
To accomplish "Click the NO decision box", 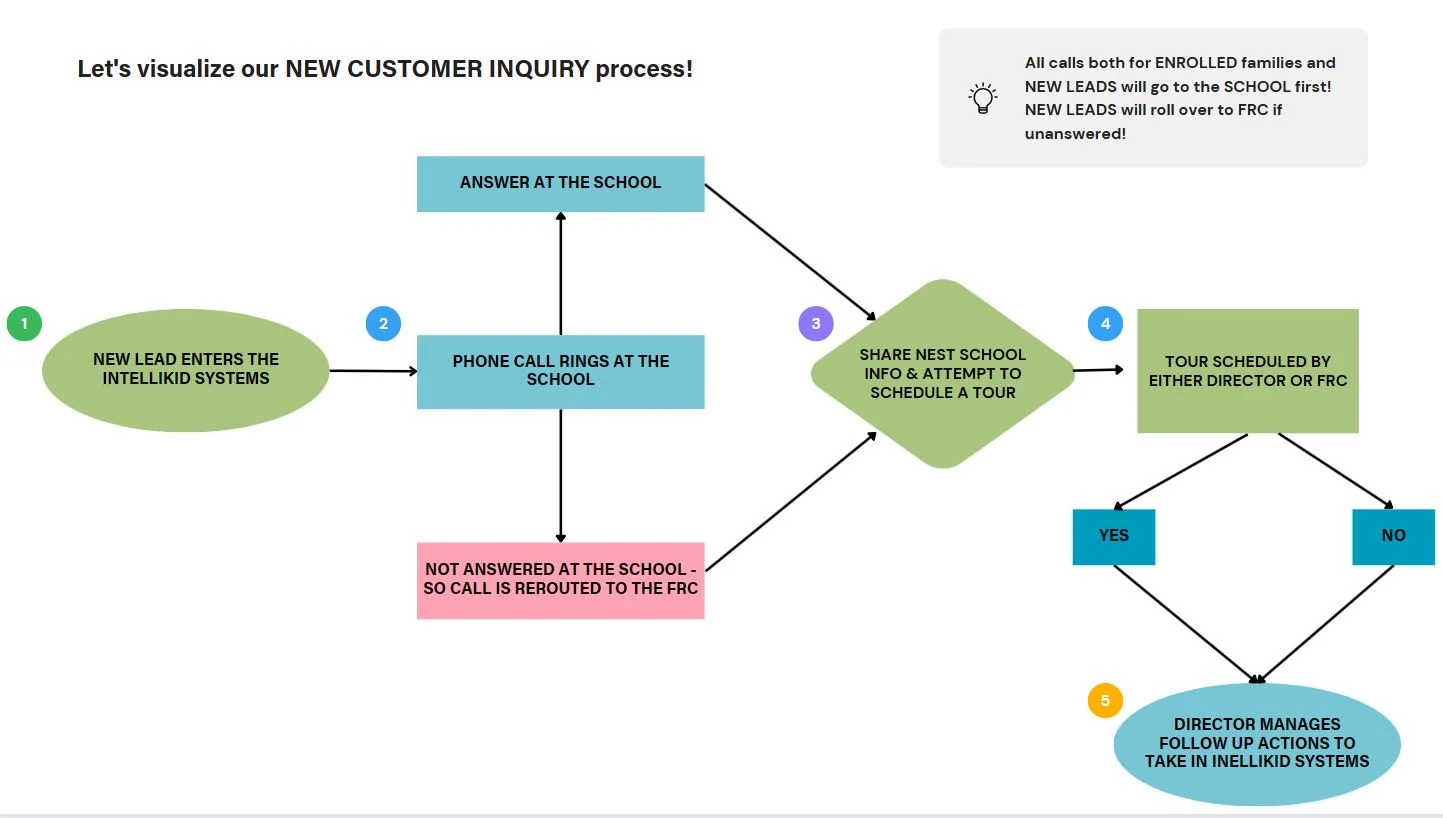I will (x=1393, y=536).
